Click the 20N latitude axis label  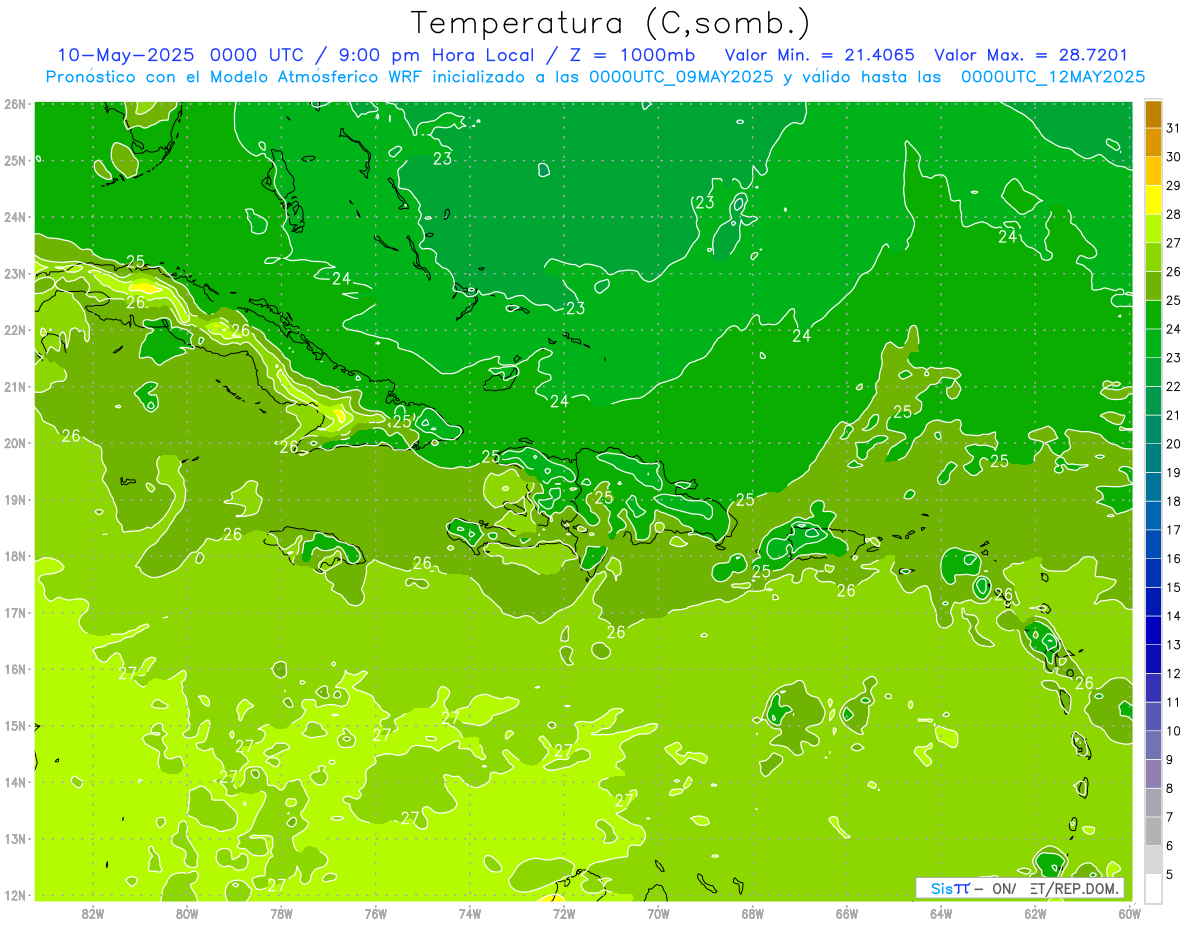click(15, 442)
